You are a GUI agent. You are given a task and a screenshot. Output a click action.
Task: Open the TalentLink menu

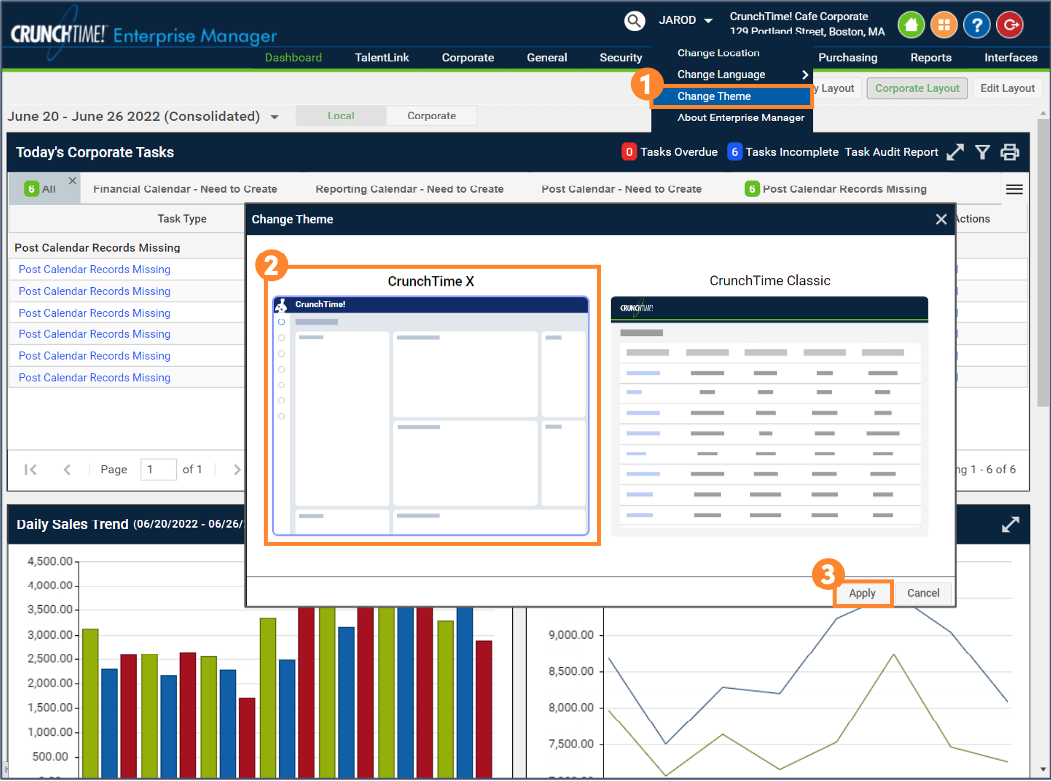pos(382,58)
